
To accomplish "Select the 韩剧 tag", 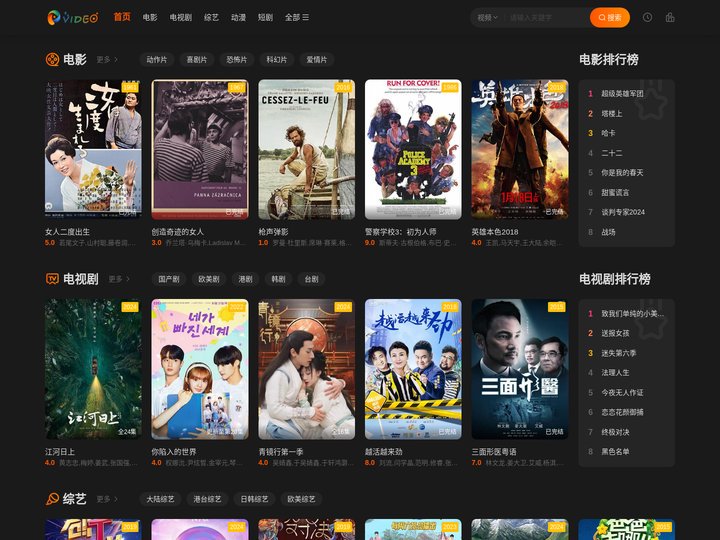I will (x=278, y=279).
